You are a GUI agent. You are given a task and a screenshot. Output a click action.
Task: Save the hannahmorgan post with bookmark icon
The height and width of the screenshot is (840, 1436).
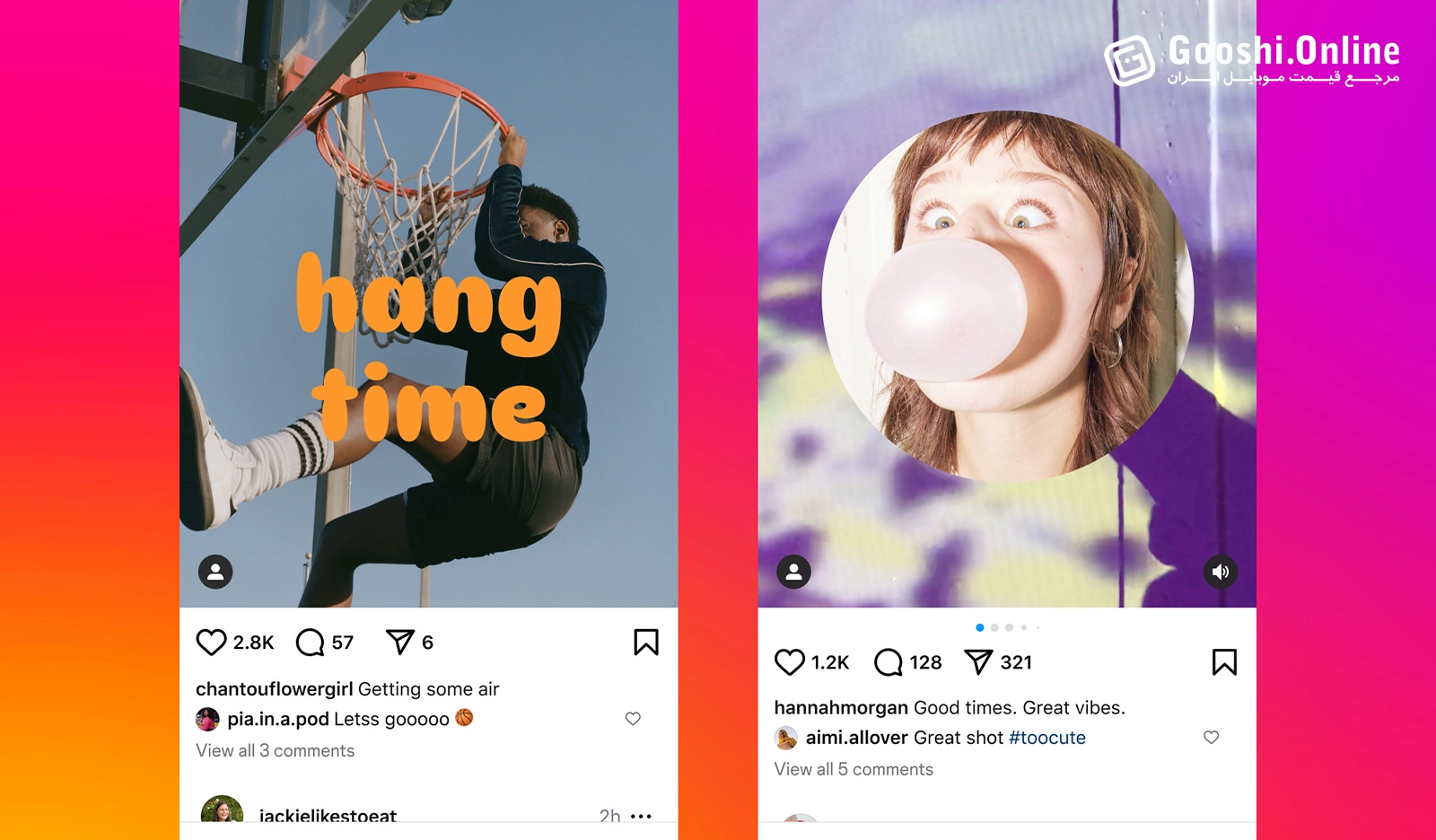tap(1224, 662)
